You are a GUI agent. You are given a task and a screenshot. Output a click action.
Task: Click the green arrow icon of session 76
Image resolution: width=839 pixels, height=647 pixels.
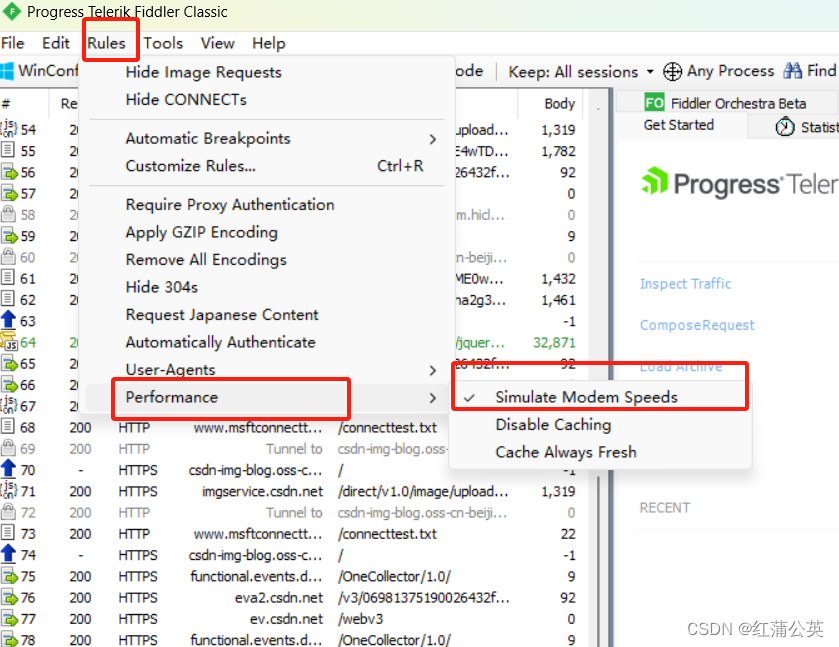(9, 597)
